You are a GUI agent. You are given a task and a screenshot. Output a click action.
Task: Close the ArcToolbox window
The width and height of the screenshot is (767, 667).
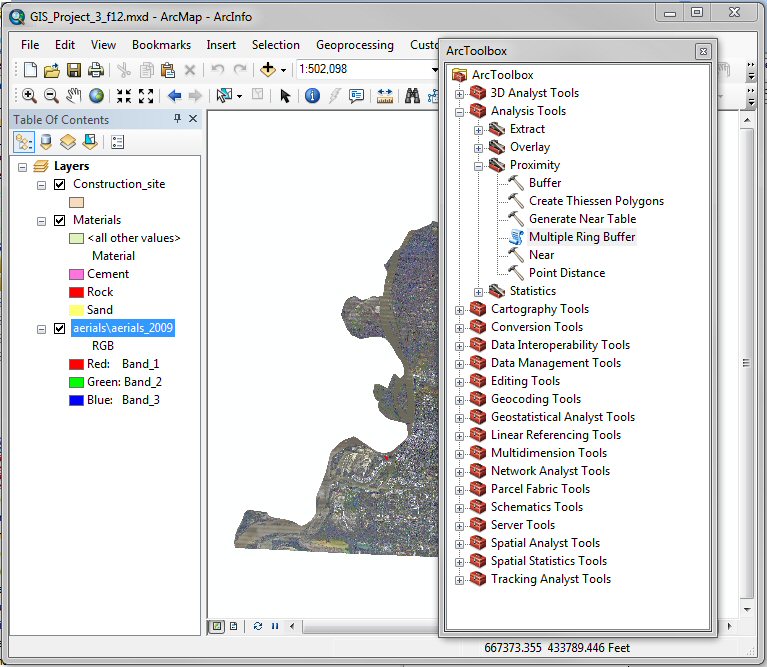click(x=703, y=51)
